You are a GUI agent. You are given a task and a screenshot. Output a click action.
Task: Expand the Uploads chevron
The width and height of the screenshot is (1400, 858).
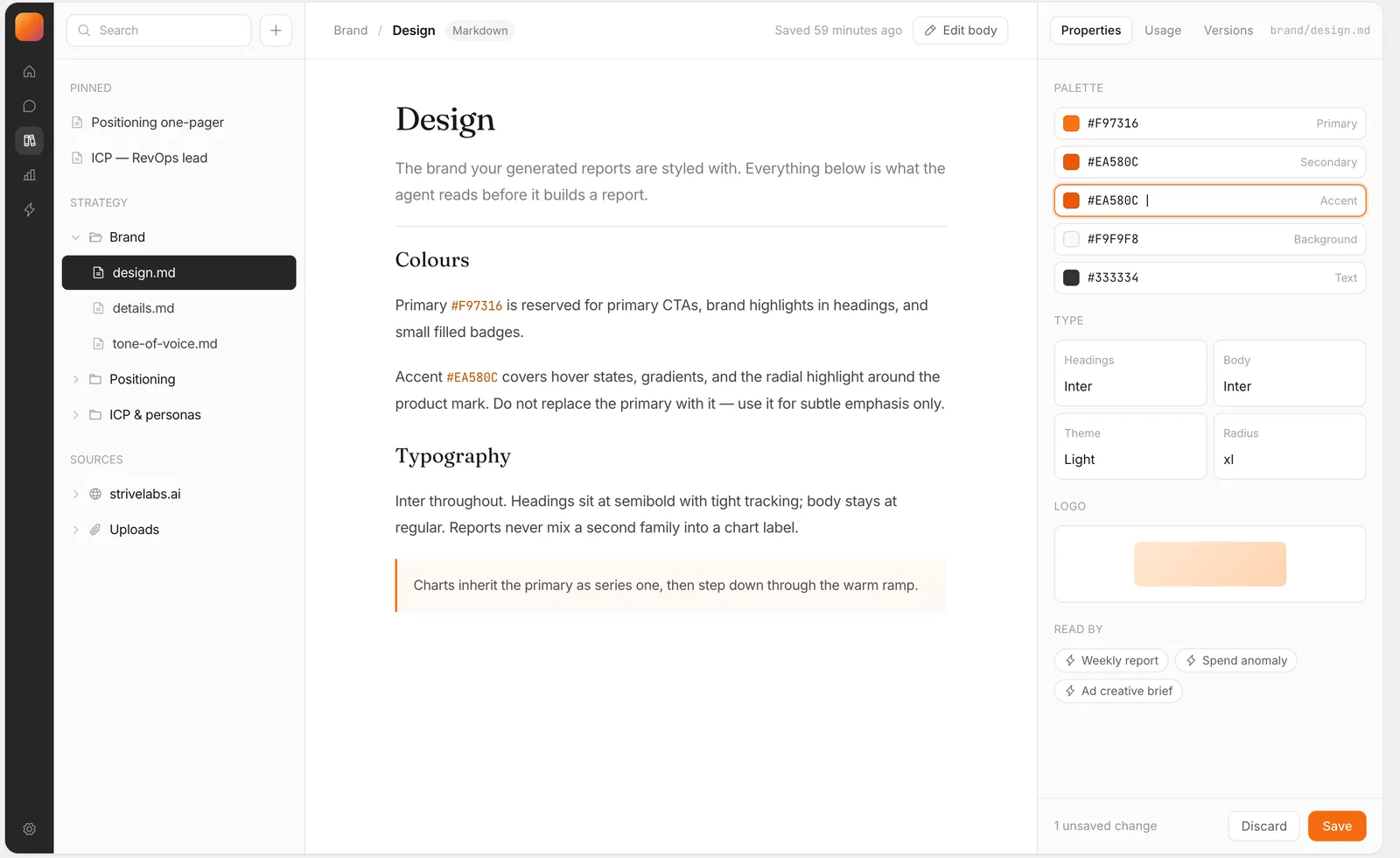(75, 530)
